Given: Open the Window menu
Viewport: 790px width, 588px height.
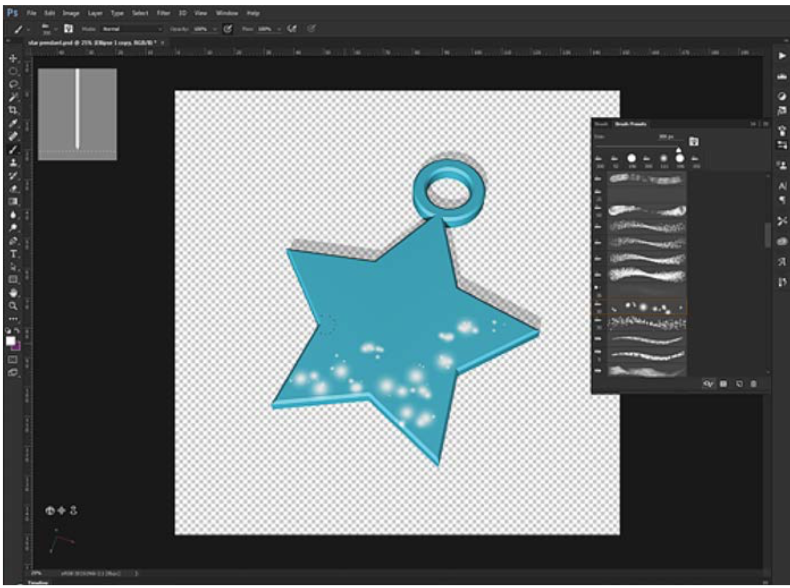Looking at the screenshot, I should coord(226,14).
